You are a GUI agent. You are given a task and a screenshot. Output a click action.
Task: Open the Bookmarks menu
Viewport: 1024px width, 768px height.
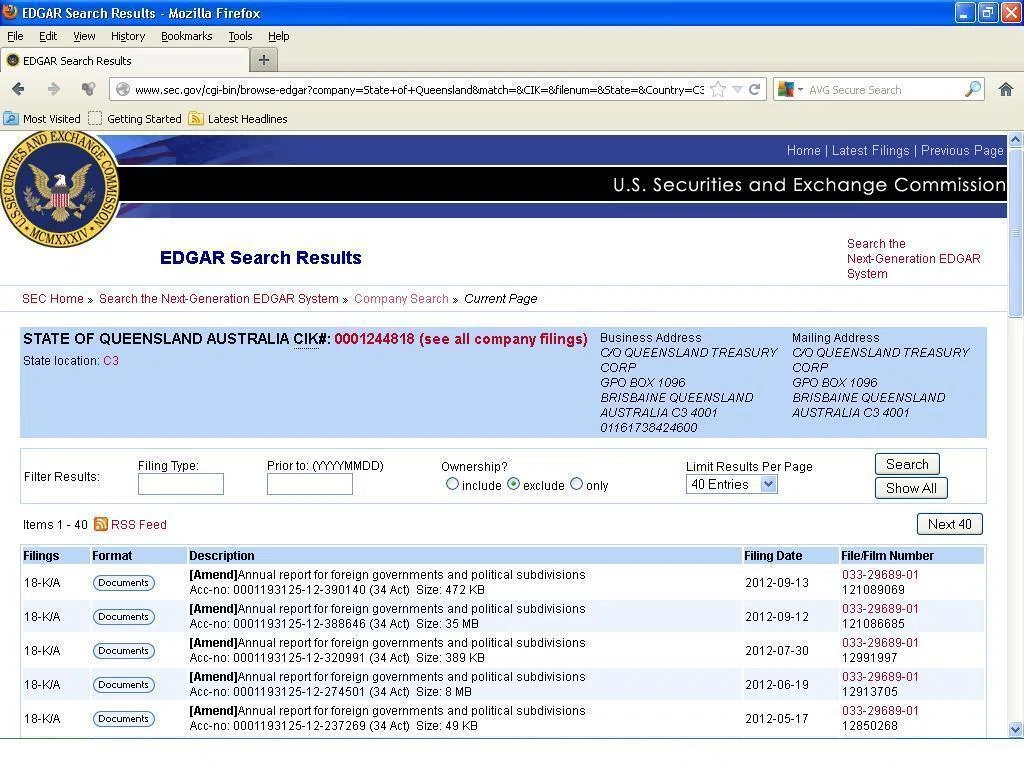tap(187, 36)
